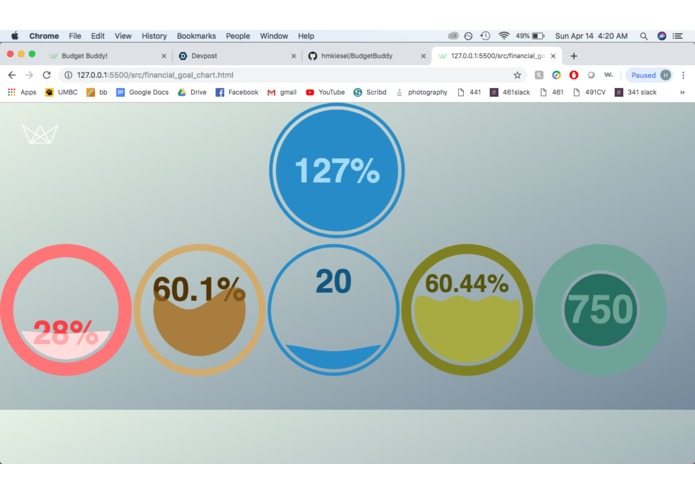Open the Window menu
The image size is (695, 494).
[x=273, y=36]
